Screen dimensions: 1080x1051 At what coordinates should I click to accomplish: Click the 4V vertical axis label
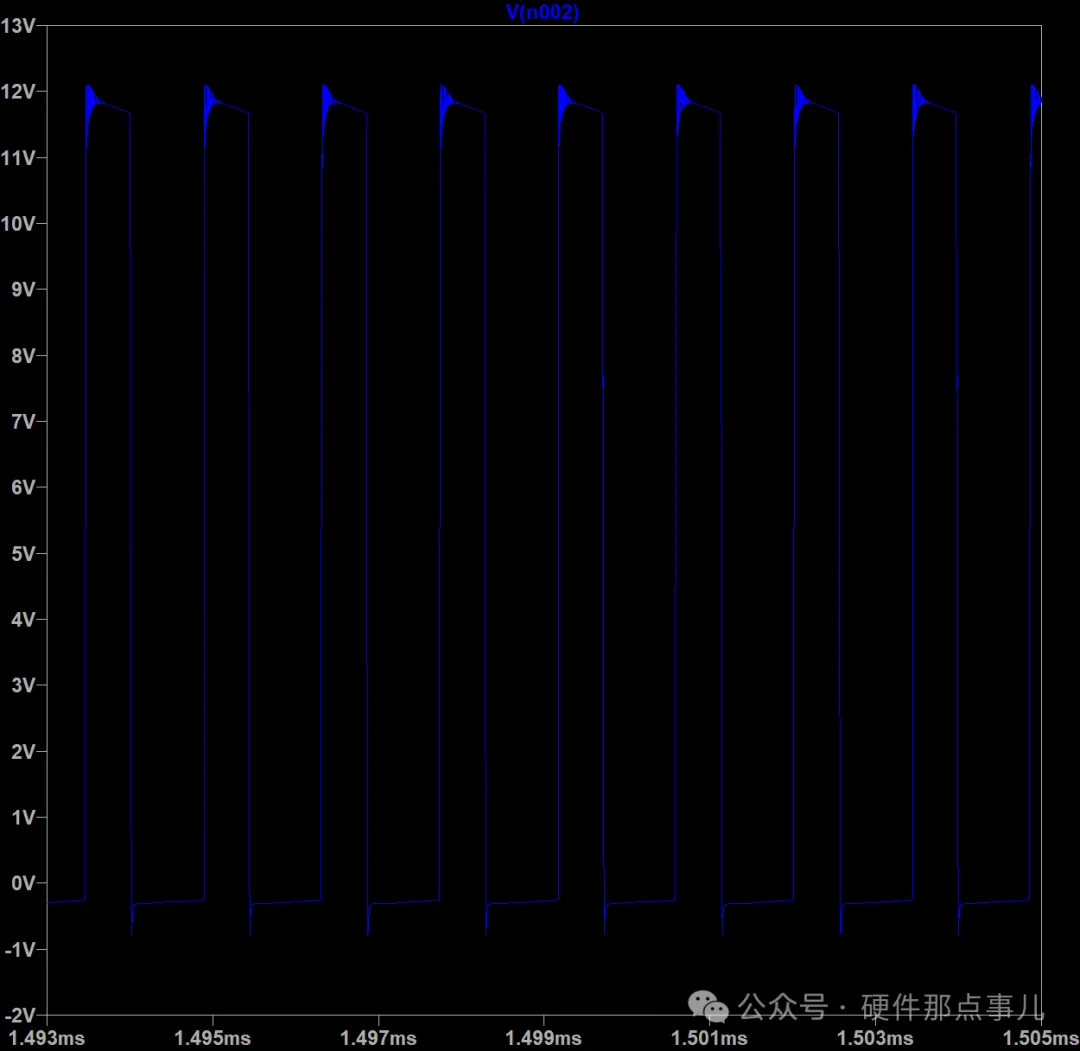pyautogui.click(x=23, y=620)
